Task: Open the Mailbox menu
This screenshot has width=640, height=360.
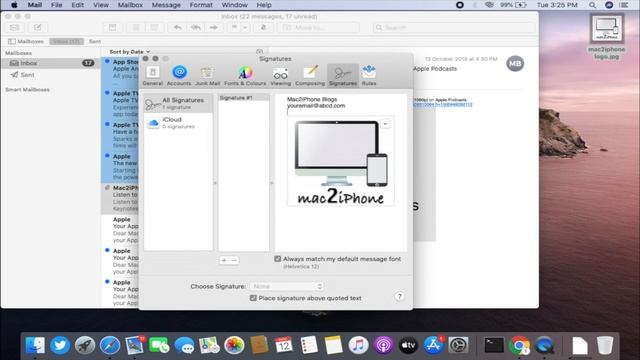Action: 130,5
